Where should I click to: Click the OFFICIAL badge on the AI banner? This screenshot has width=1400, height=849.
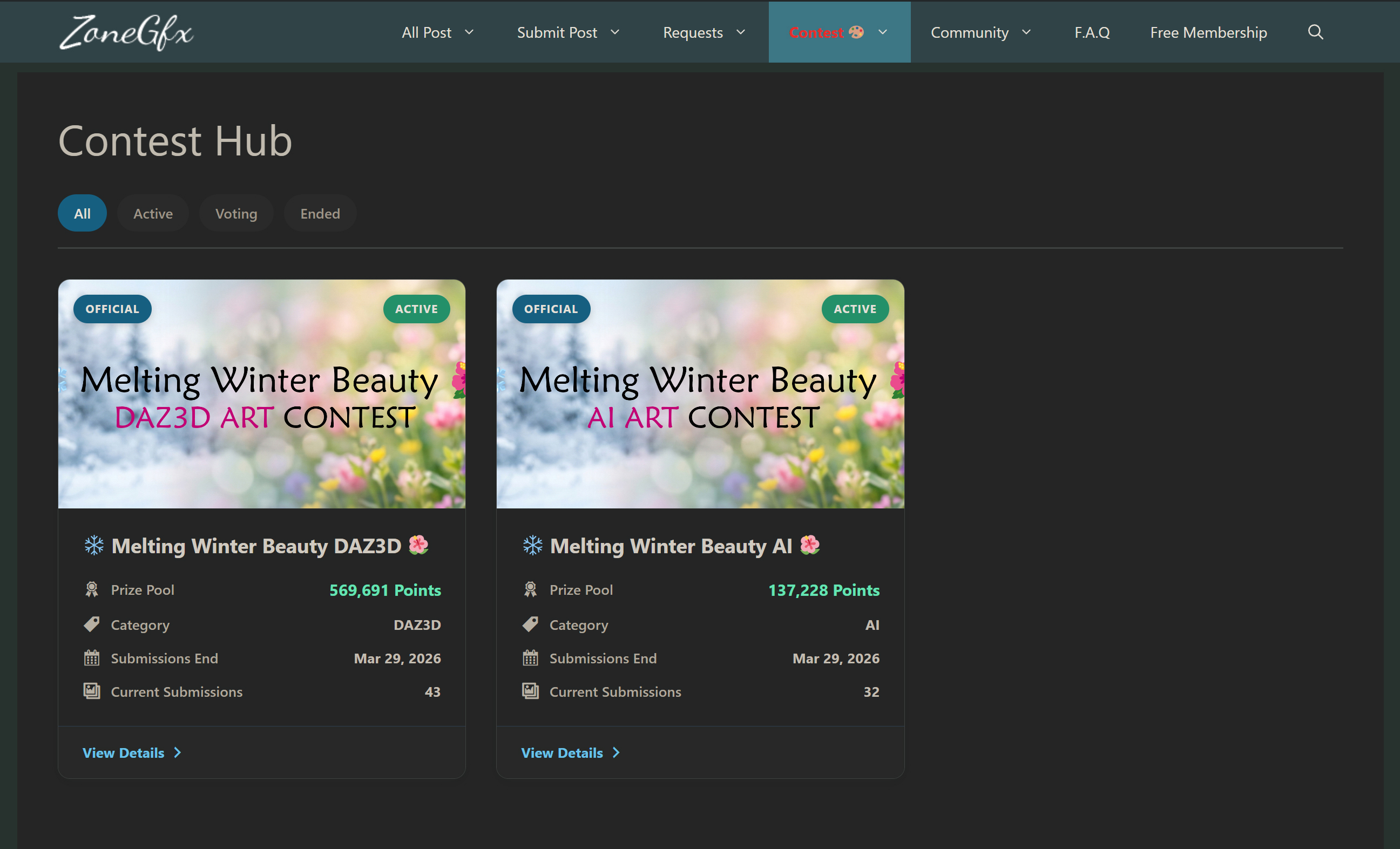(x=551, y=309)
